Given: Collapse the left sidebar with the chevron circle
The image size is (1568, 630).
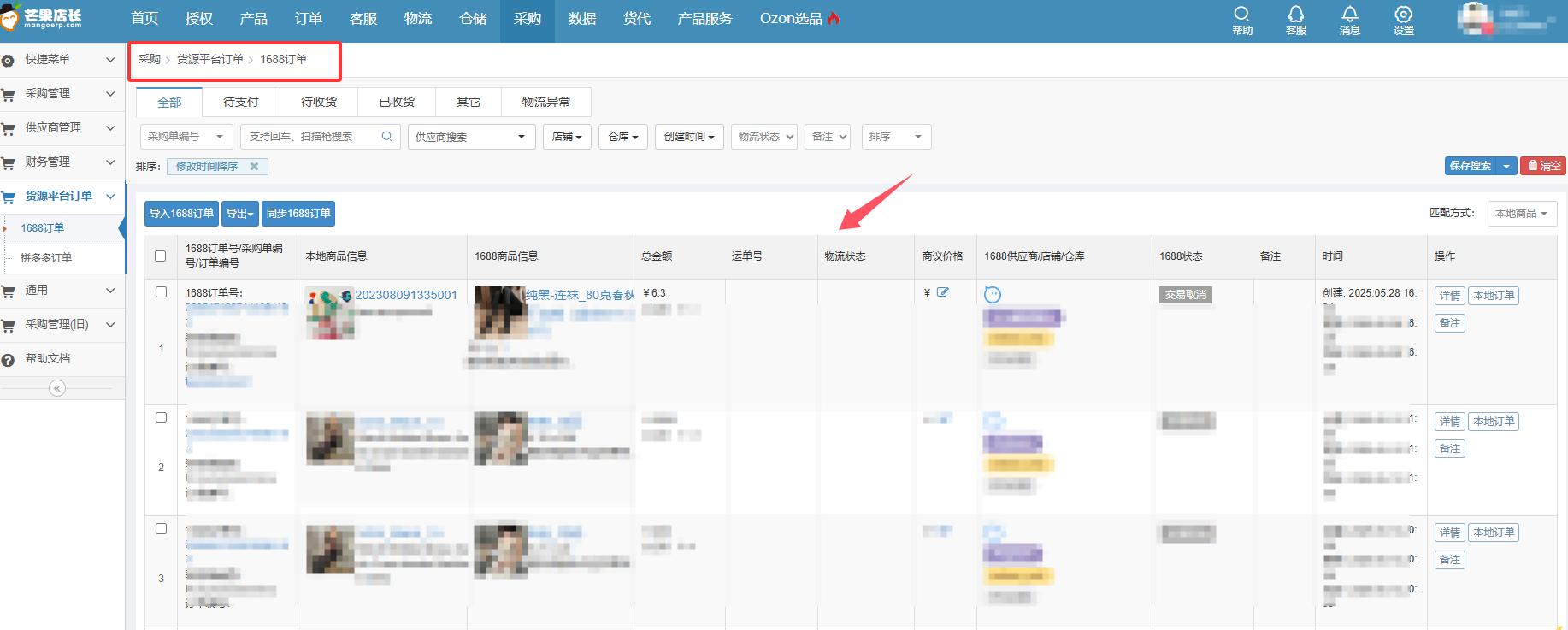Looking at the screenshot, I should pyautogui.click(x=57, y=388).
